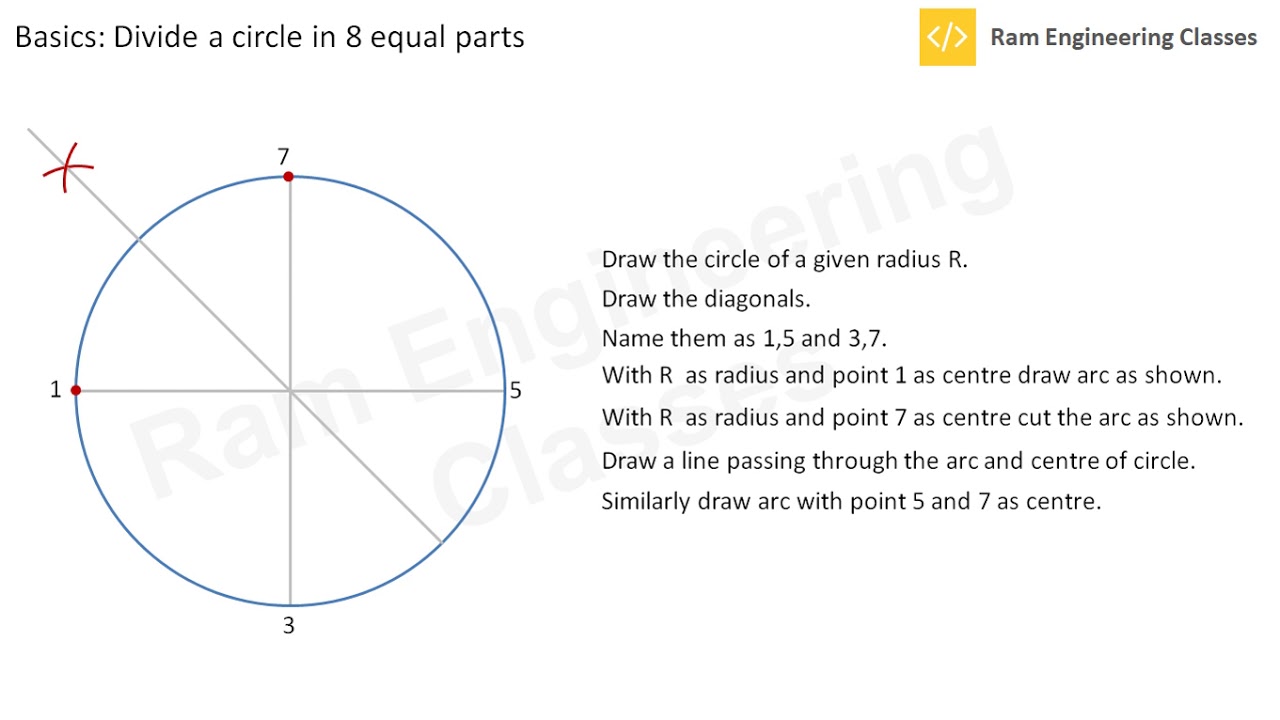Click the red dot at point 1
Screen dimensions: 1280x720
[76, 390]
